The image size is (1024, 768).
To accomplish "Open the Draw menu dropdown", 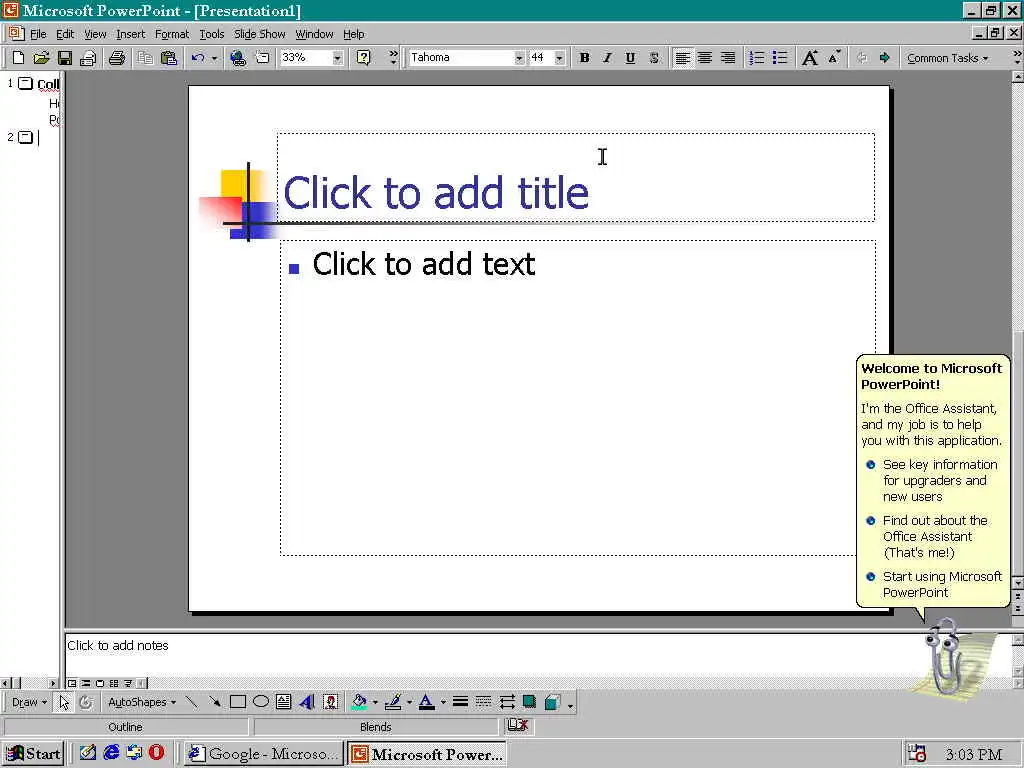I will click(x=29, y=702).
